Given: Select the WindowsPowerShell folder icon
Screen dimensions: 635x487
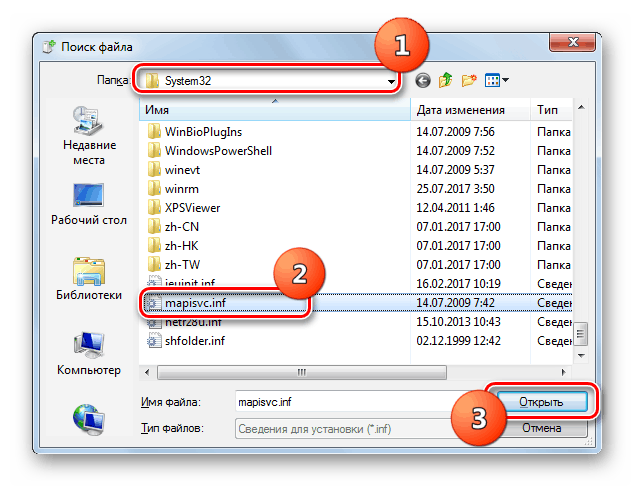Looking at the screenshot, I should (x=154, y=151).
